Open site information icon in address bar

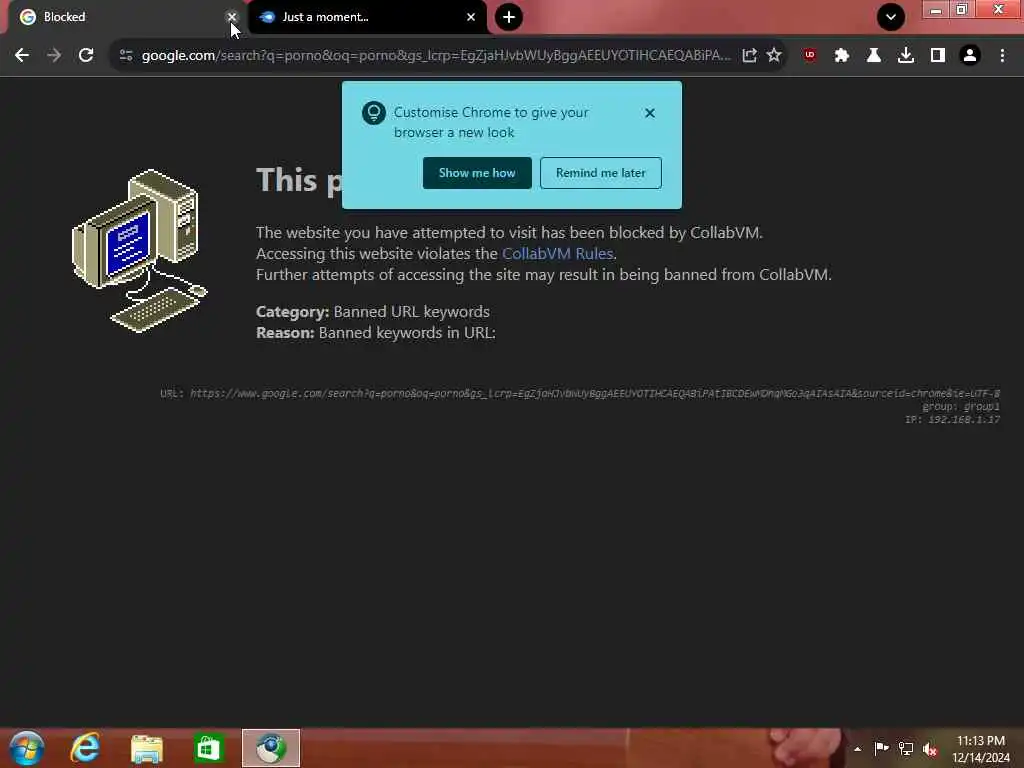click(x=126, y=56)
